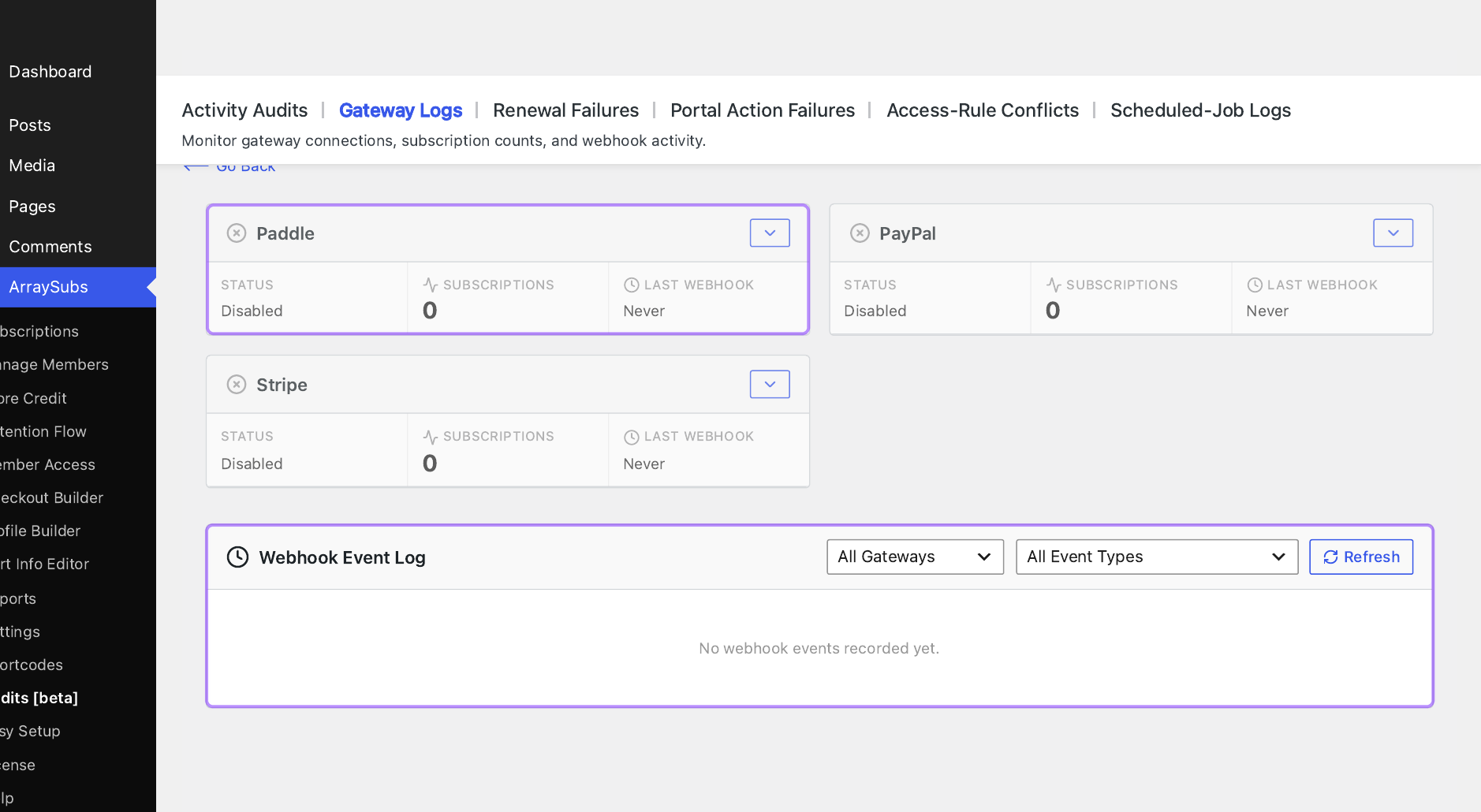Click the last webhook clock icon in Stripe card
Screen dimensions: 1481x812
(632, 436)
